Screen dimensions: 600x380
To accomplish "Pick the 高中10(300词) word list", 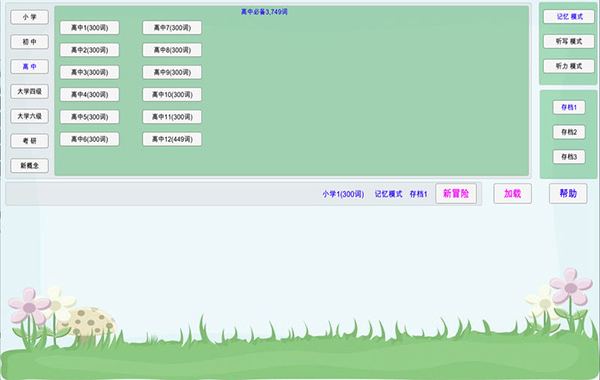I will tap(172, 95).
